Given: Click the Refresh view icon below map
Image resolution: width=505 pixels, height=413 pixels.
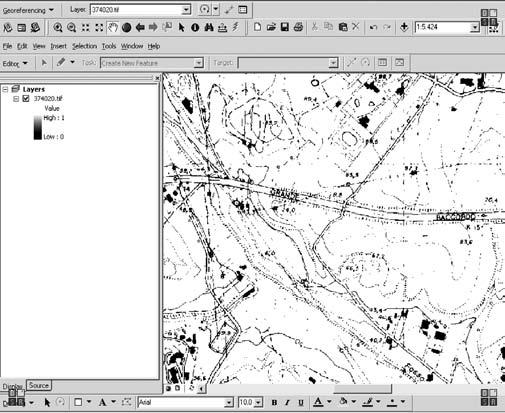Looking at the screenshot, I should [x=191, y=389].
